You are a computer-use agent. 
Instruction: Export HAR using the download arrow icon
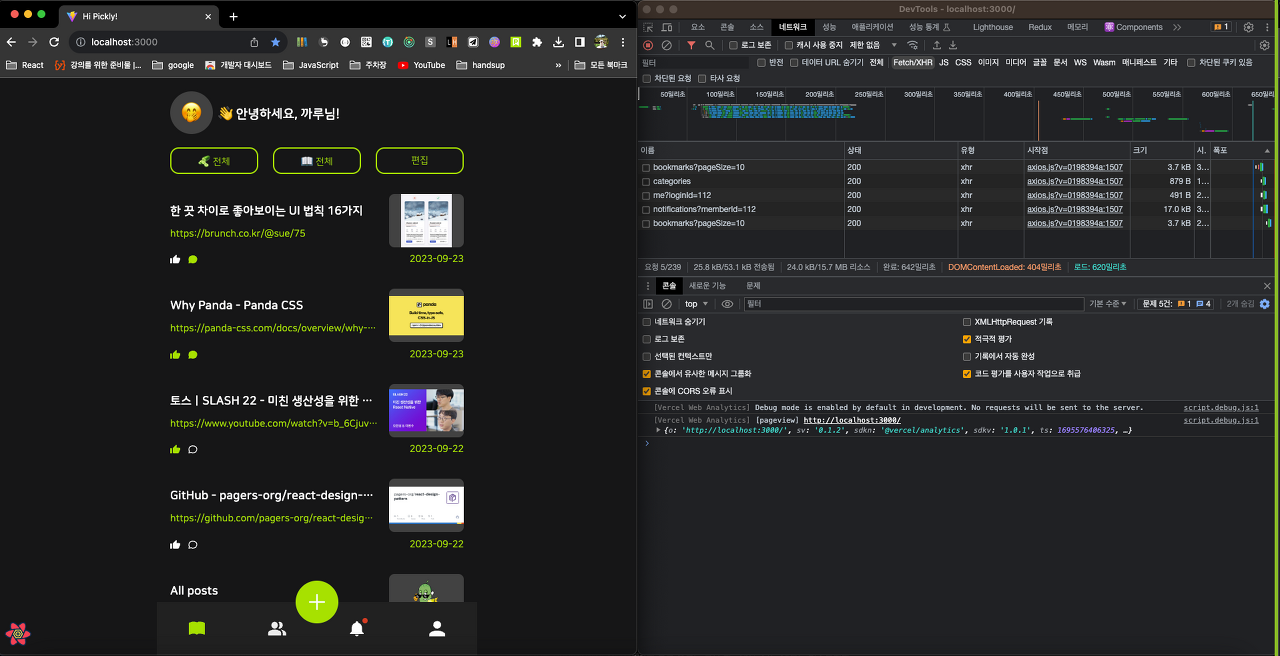[952, 45]
